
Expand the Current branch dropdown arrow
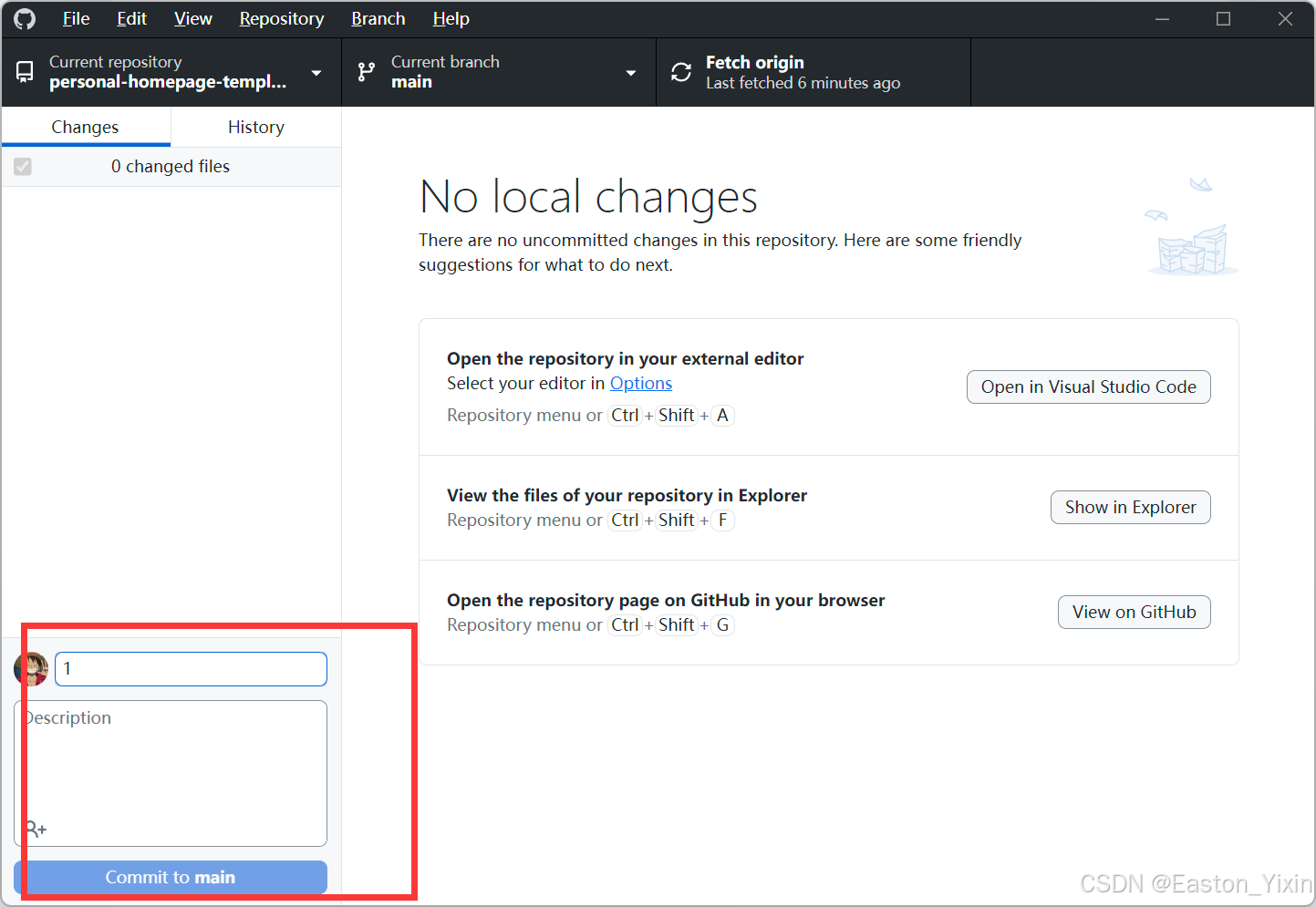point(631,73)
